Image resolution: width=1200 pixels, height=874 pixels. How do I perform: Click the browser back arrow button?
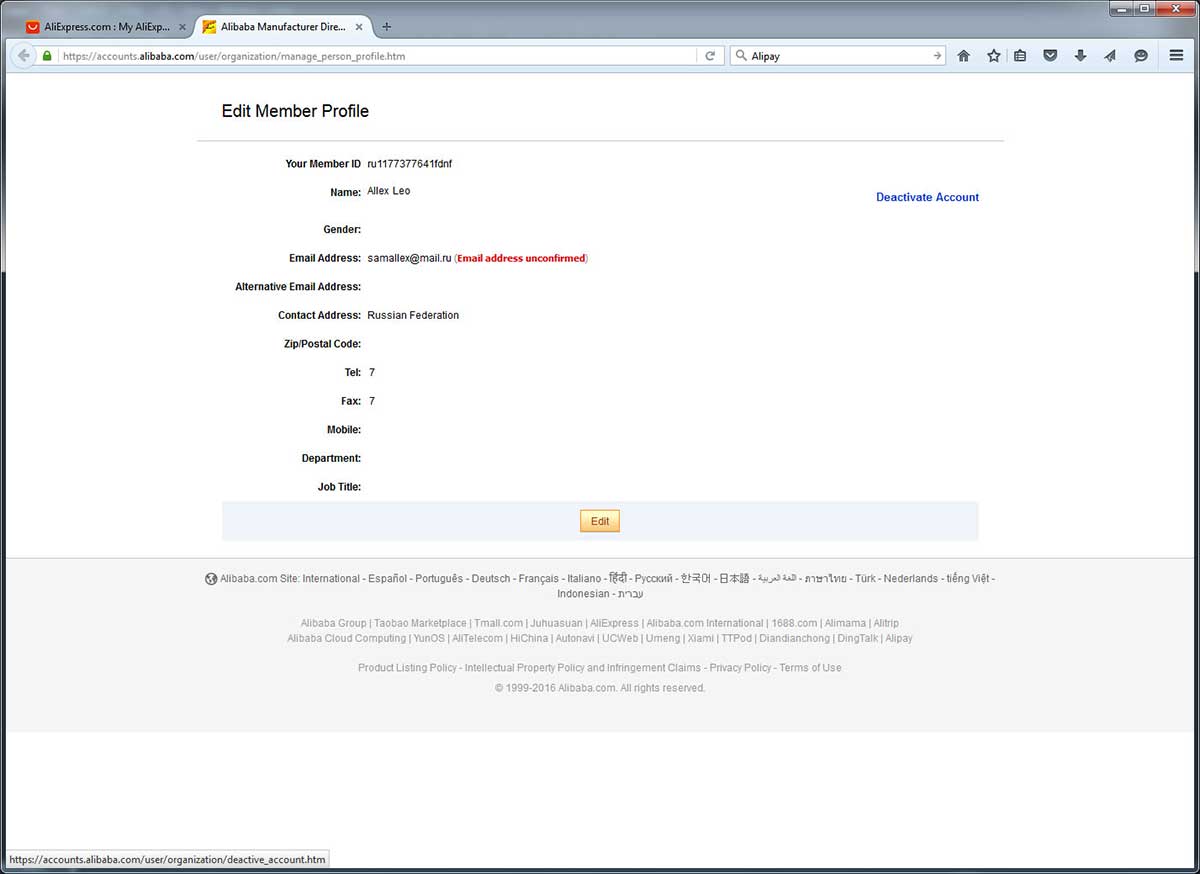[x=24, y=56]
